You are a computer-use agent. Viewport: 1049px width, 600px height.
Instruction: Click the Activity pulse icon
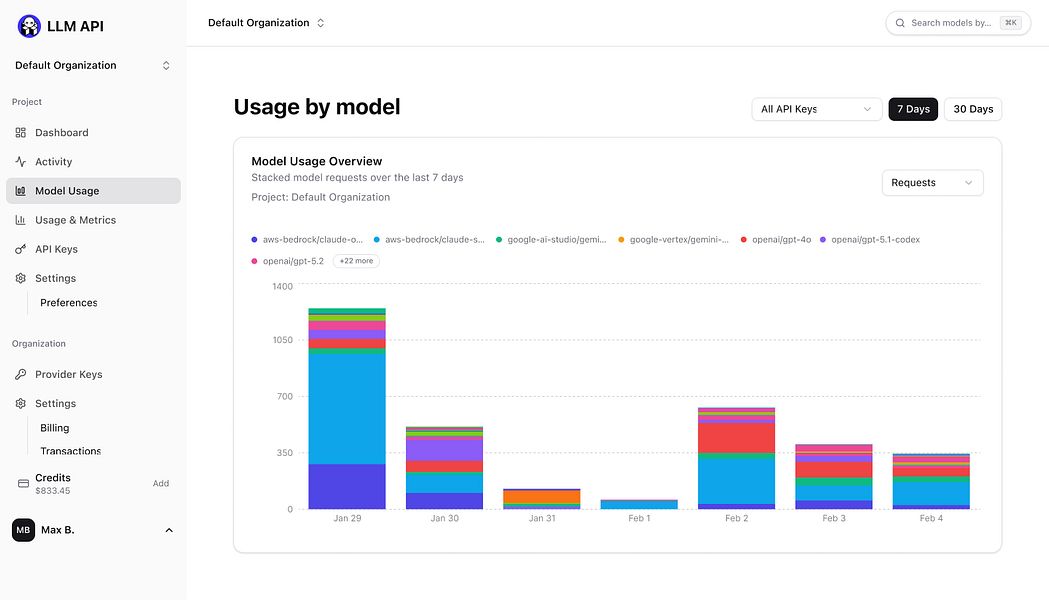[x=21, y=162]
